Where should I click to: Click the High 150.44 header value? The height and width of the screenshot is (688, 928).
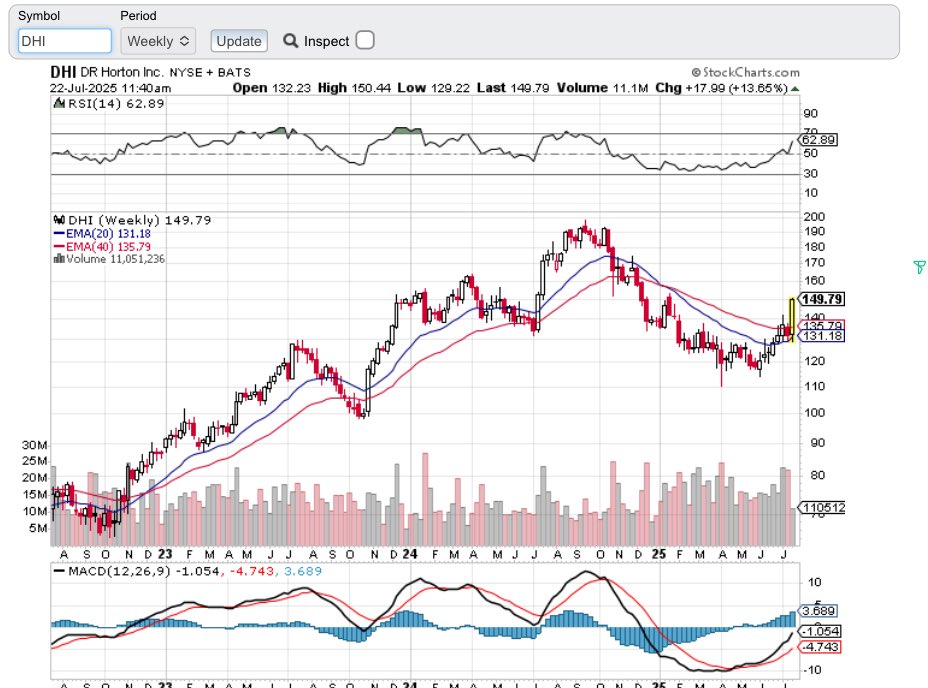coord(355,88)
